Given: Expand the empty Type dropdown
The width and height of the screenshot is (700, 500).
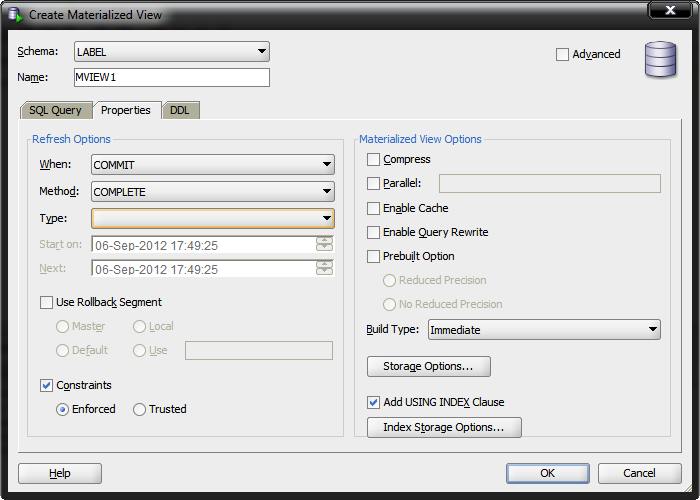Looking at the screenshot, I should (x=212, y=217).
